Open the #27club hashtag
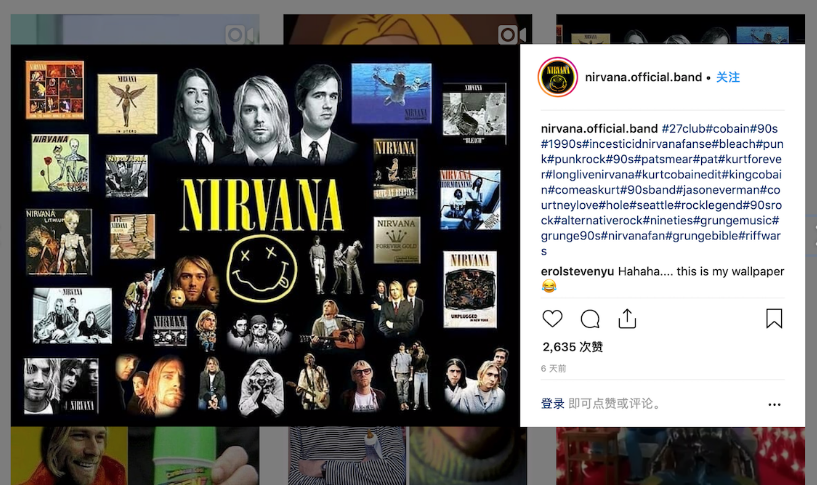Viewport: 817px width, 486px height. (x=684, y=129)
